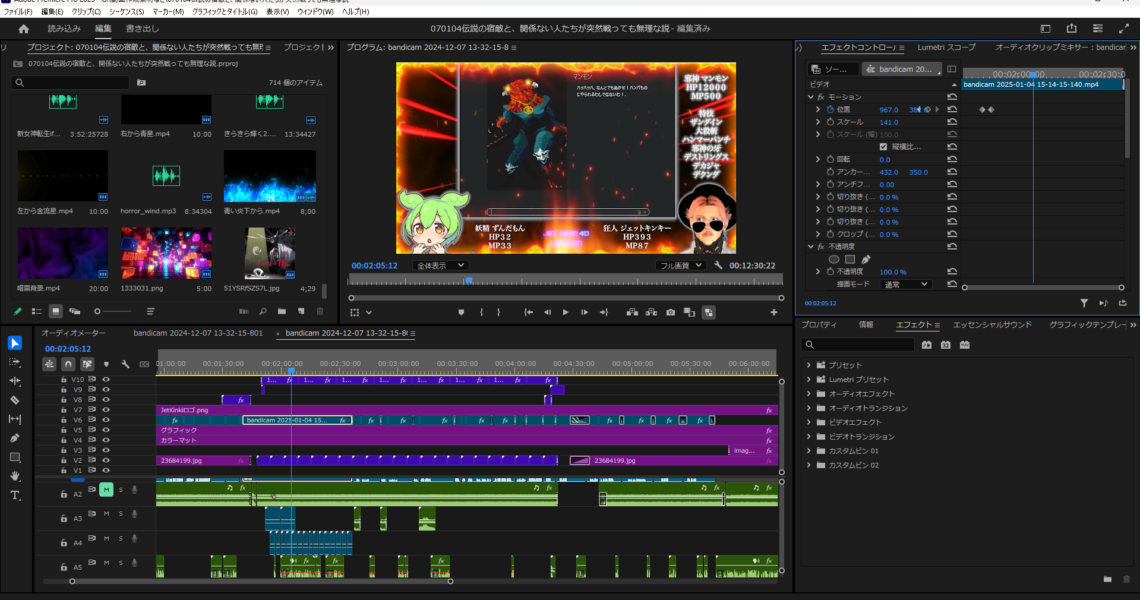Expand the 回転 property
The height and width of the screenshot is (600, 1140).
[818, 159]
